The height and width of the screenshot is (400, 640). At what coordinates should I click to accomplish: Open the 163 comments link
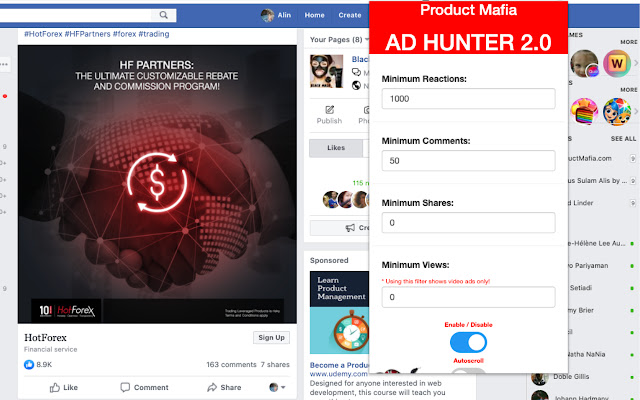(231, 364)
